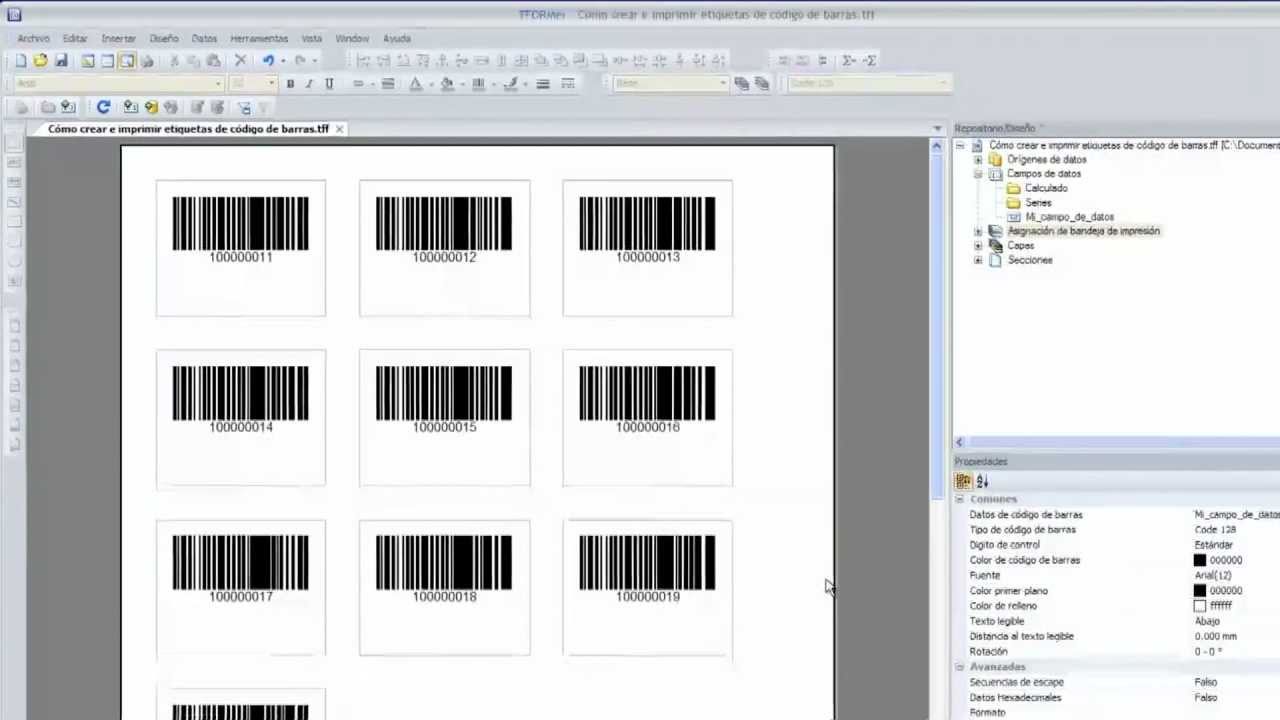This screenshot has height=720, width=1280.
Task: Click the Color primer plano black swatch
Action: coord(1200,591)
